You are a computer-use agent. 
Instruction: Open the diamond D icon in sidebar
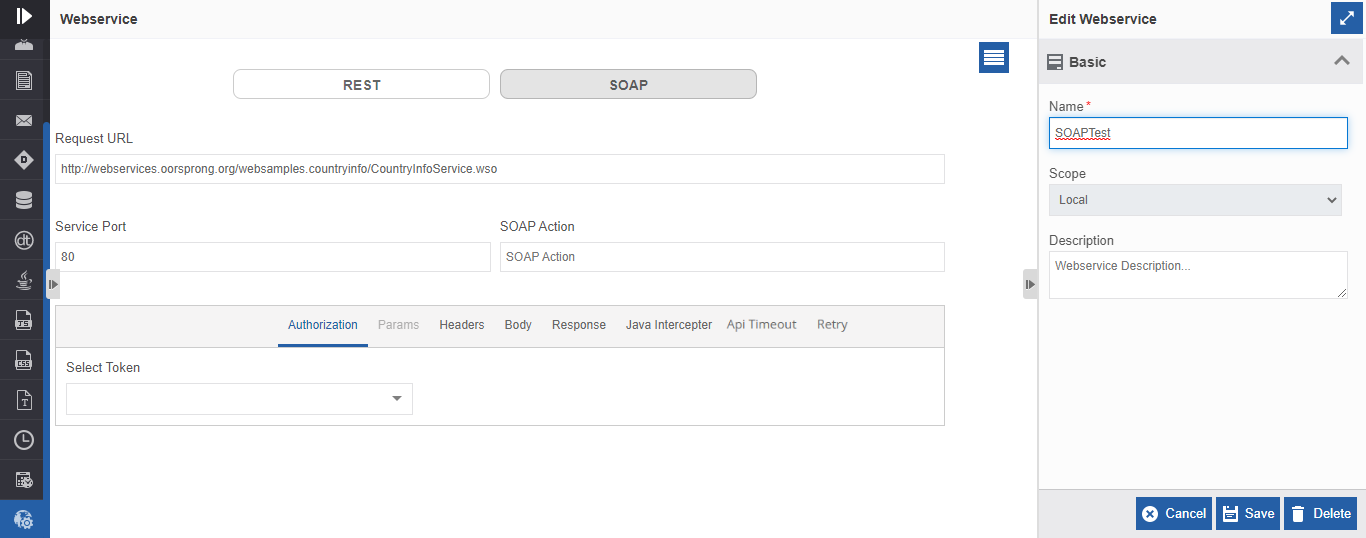coord(24,160)
